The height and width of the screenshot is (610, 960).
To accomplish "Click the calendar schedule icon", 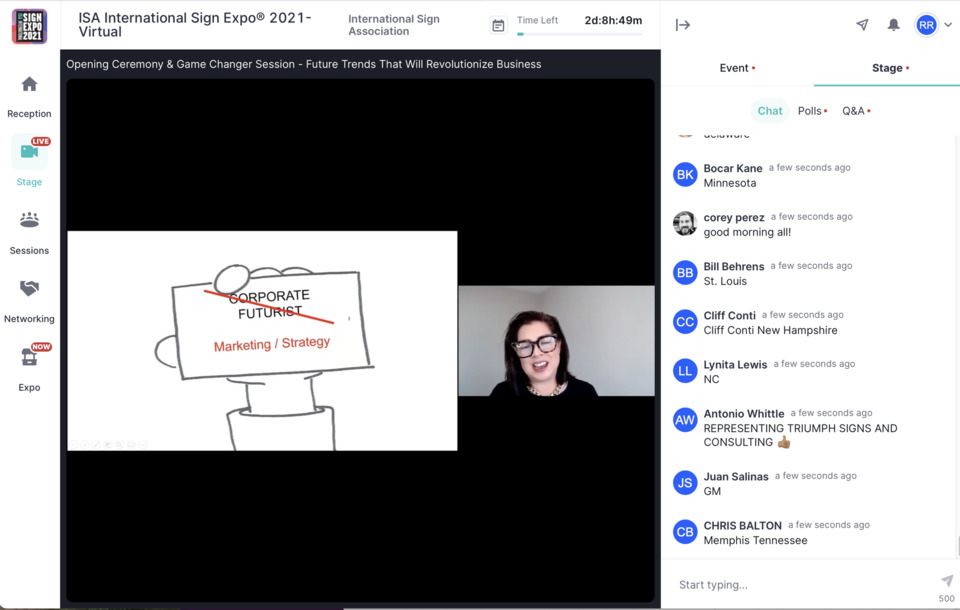I will [x=498, y=25].
